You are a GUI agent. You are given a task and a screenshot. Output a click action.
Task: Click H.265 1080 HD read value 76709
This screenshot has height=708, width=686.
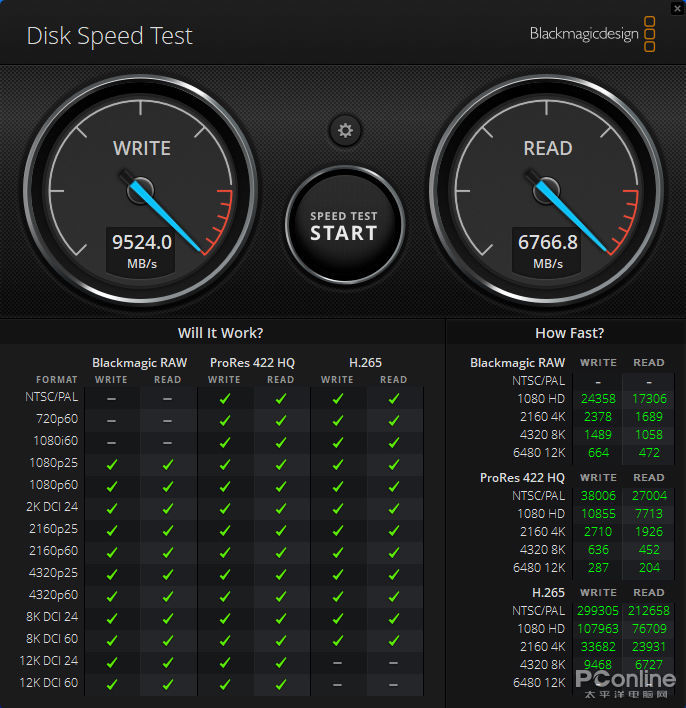tap(649, 629)
